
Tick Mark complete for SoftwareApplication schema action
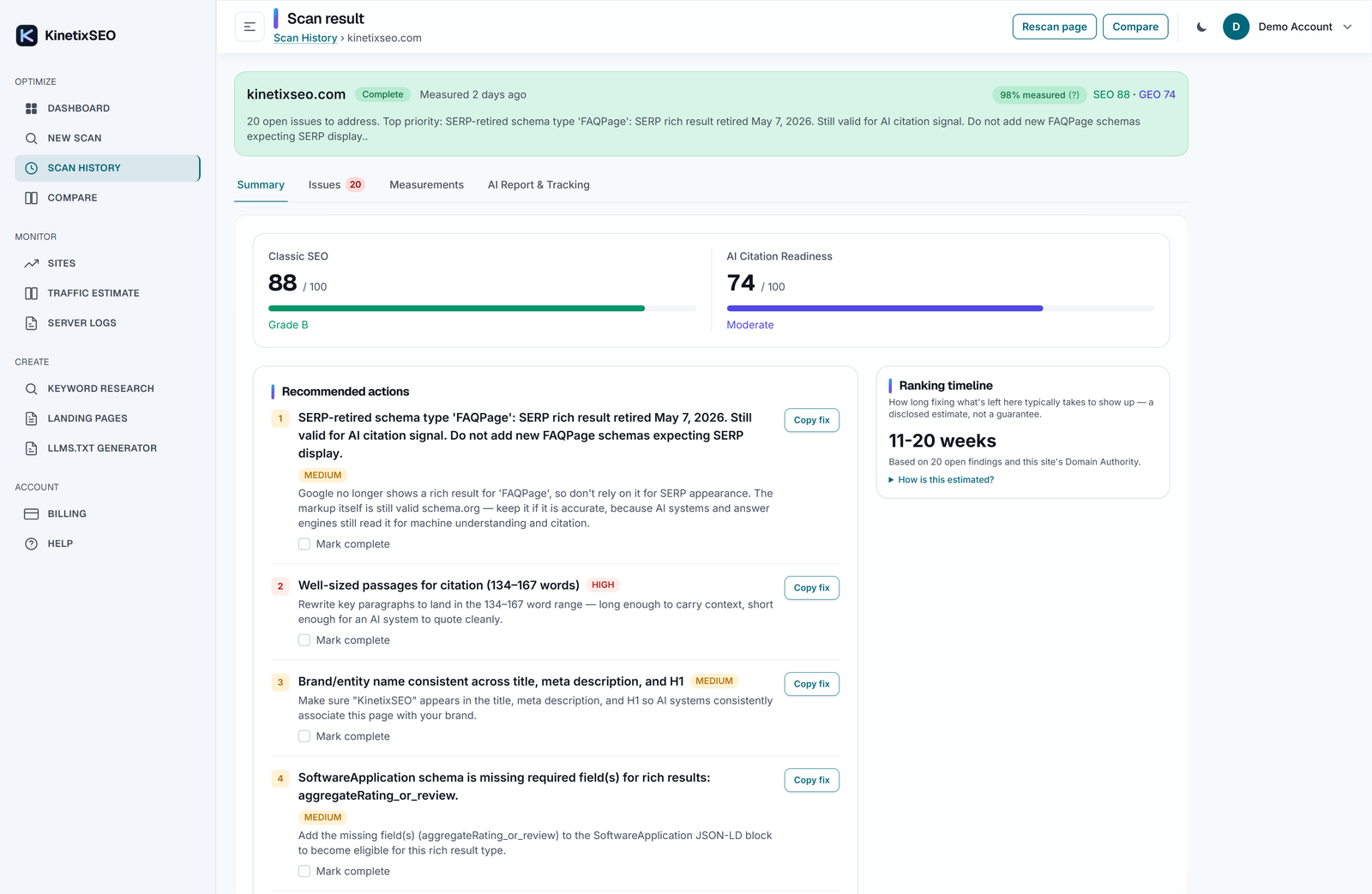(x=304, y=871)
